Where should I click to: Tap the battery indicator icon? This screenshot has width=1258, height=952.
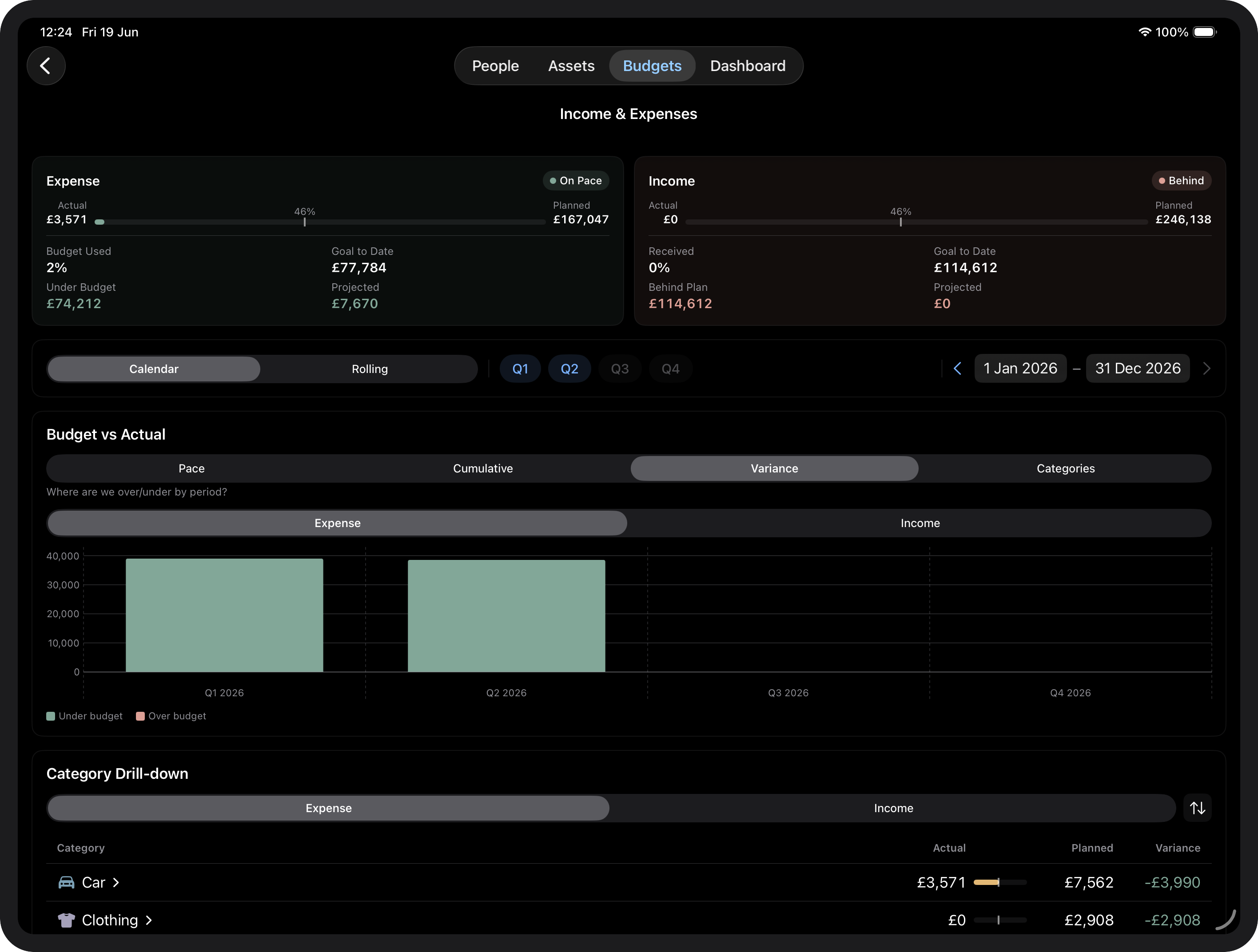point(1205,32)
